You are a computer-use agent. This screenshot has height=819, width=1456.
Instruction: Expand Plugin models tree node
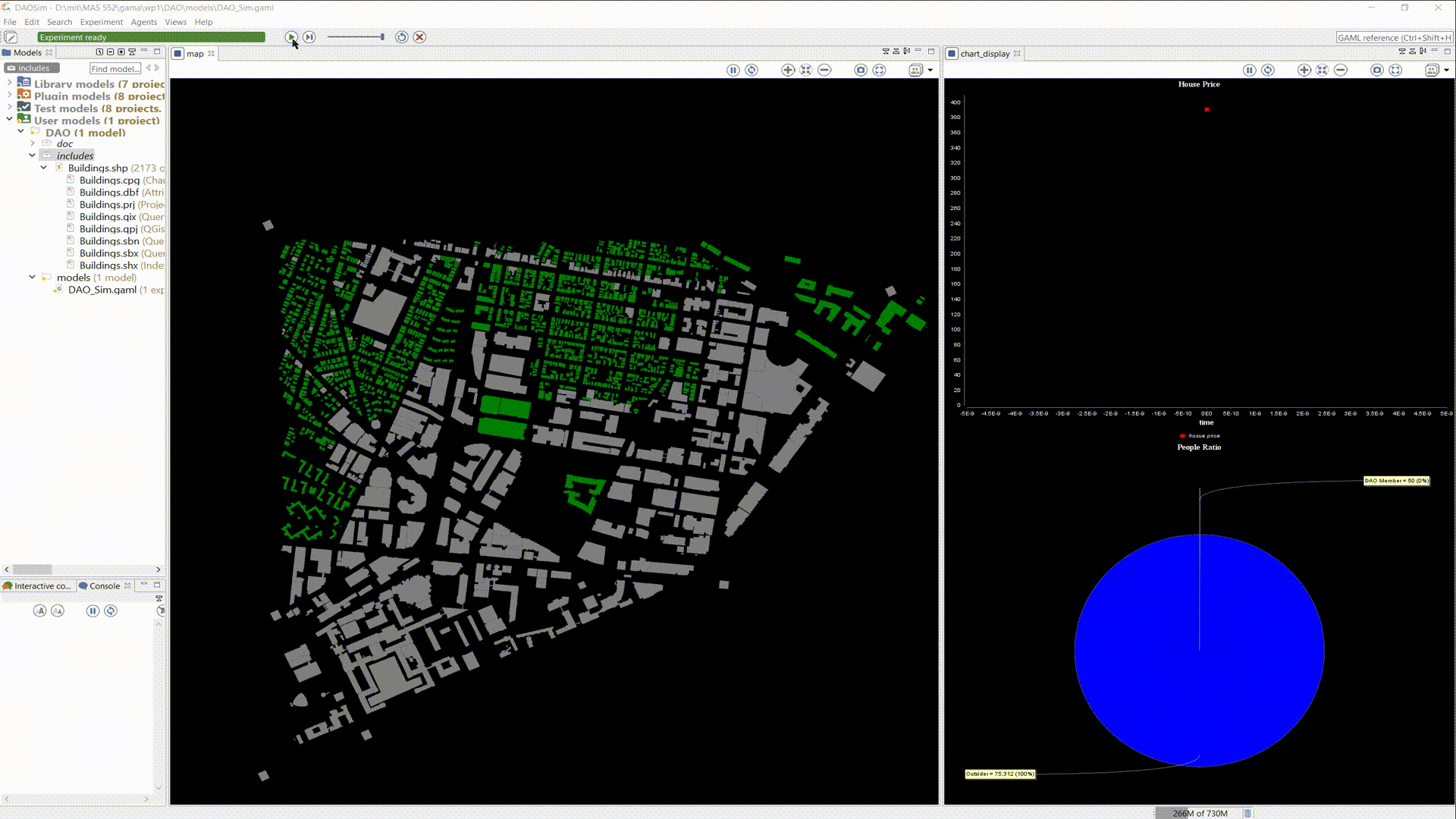pyautogui.click(x=9, y=95)
